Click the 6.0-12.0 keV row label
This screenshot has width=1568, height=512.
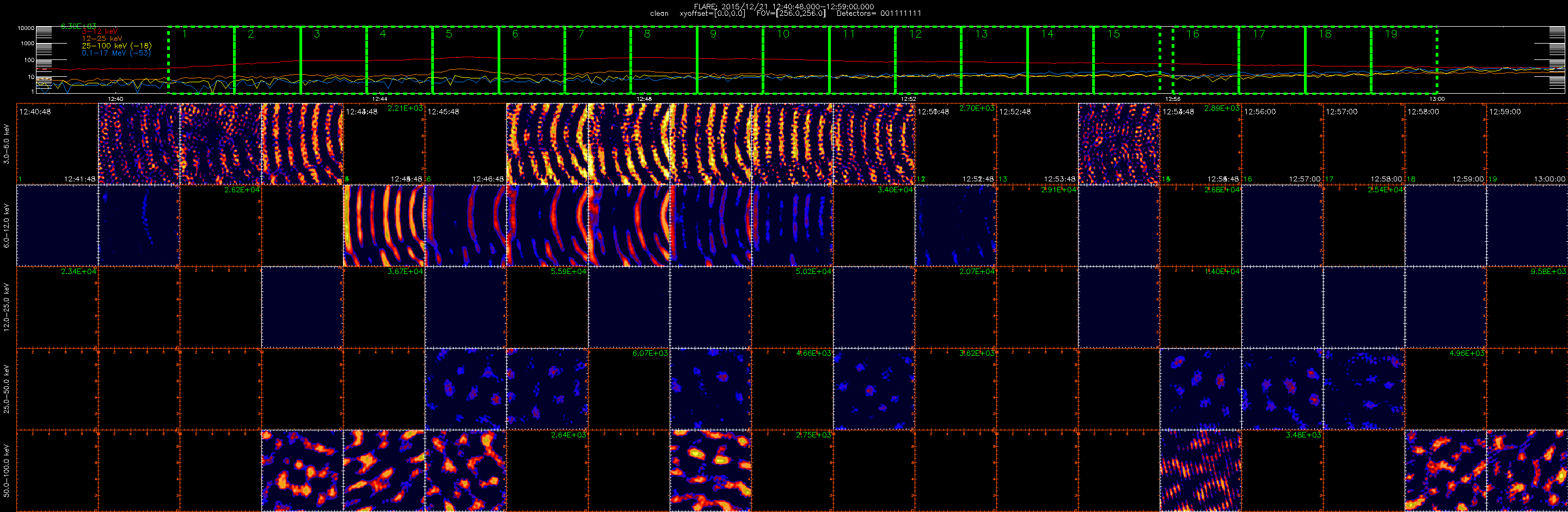click(x=6, y=226)
